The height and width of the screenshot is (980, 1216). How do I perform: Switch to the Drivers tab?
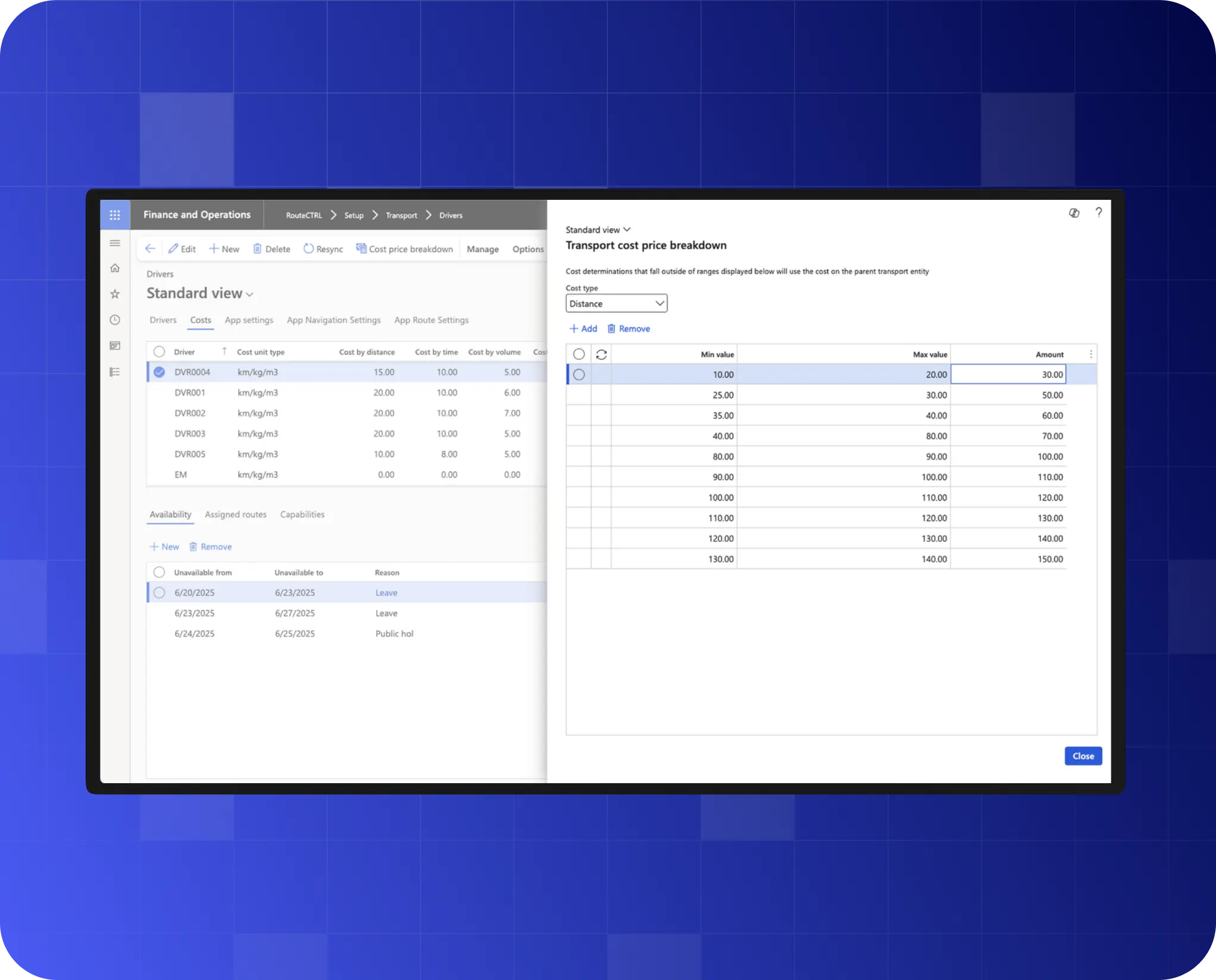(x=163, y=320)
